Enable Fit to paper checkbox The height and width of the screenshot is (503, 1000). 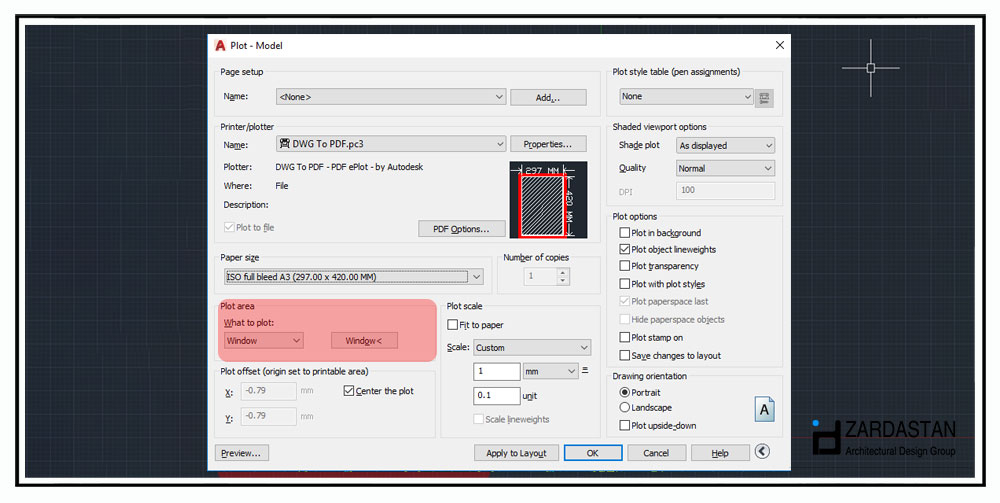(453, 325)
